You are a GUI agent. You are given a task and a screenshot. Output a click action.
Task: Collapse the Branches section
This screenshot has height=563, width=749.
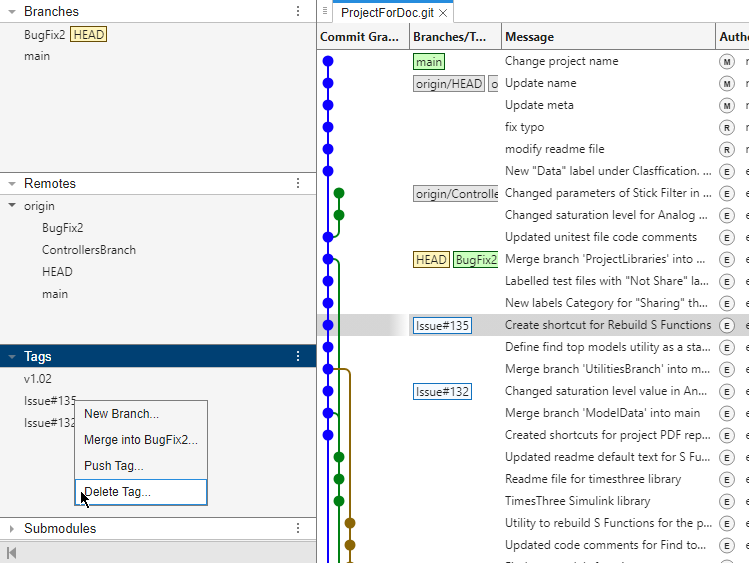(x=12, y=11)
